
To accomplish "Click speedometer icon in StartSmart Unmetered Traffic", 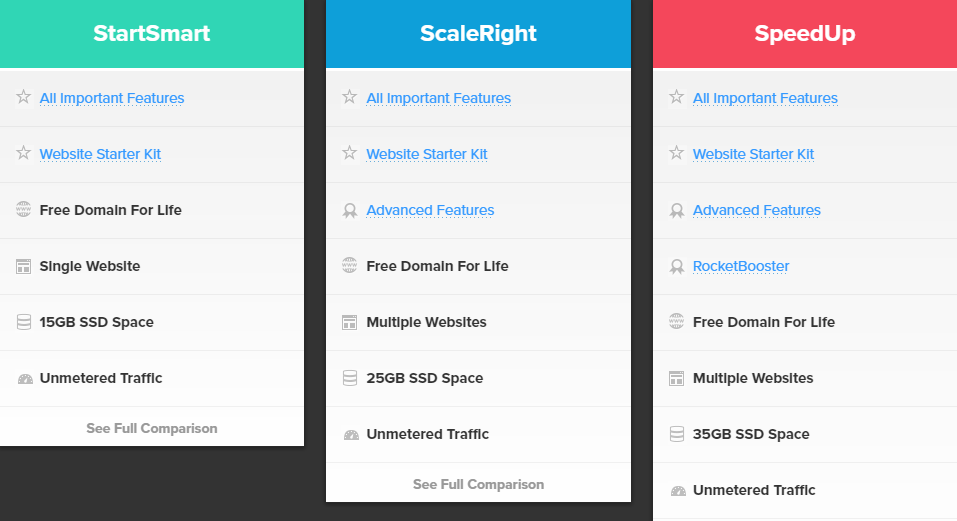I will [x=24, y=379].
